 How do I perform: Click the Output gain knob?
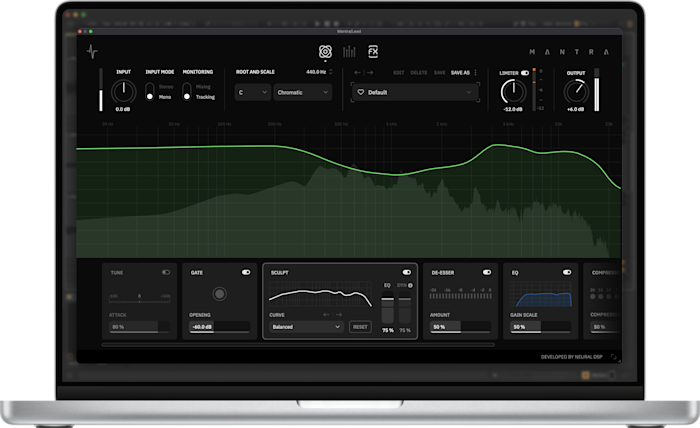(576, 92)
